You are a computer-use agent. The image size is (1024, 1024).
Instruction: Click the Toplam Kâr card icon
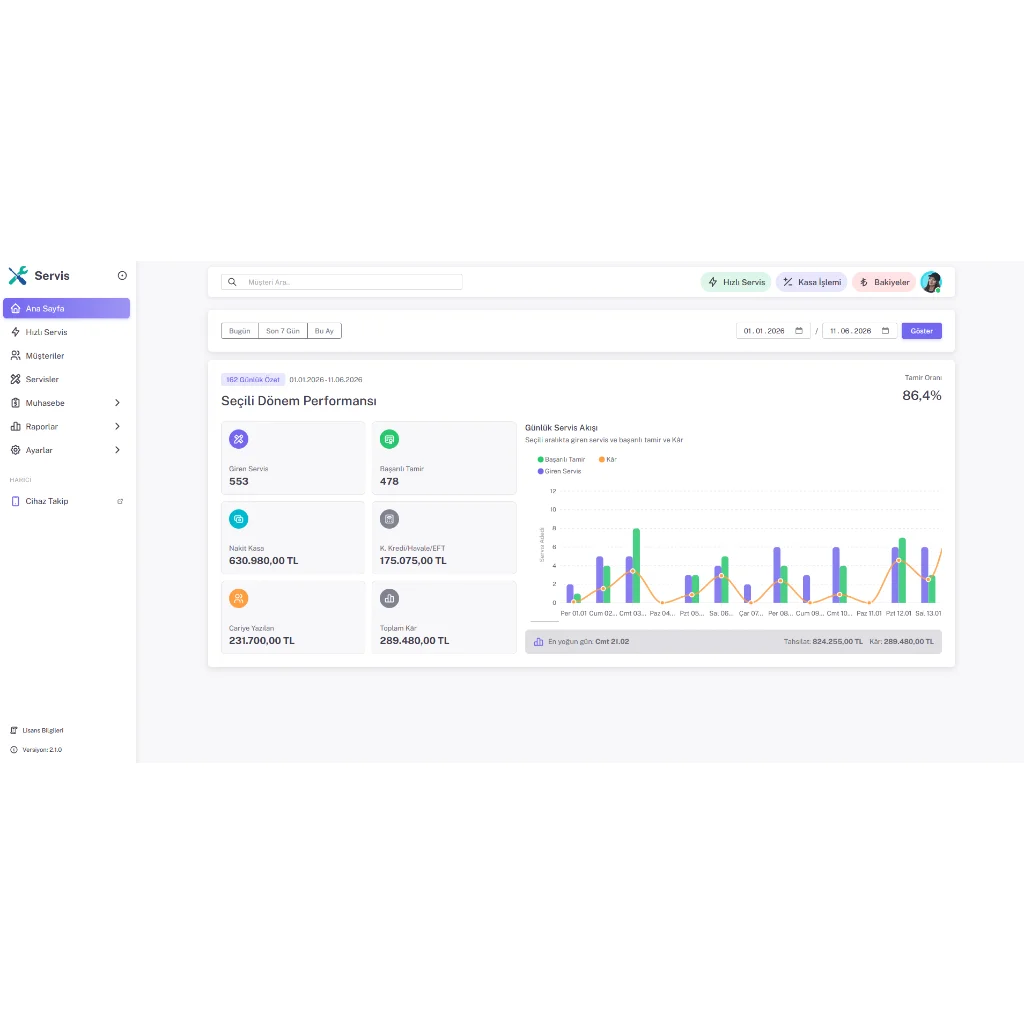click(x=389, y=598)
